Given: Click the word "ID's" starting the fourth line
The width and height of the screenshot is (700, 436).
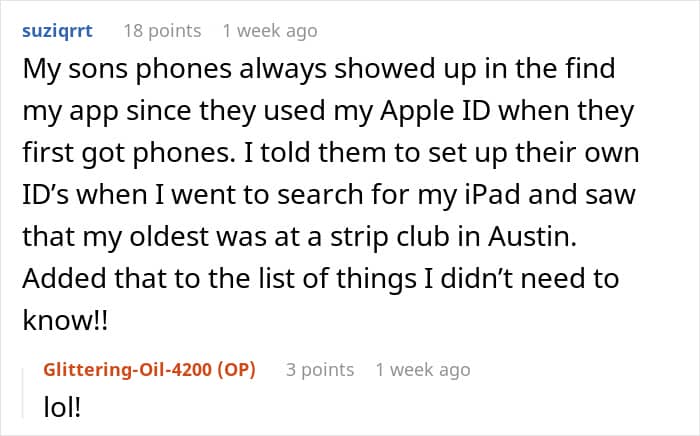Looking at the screenshot, I should (46, 195).
